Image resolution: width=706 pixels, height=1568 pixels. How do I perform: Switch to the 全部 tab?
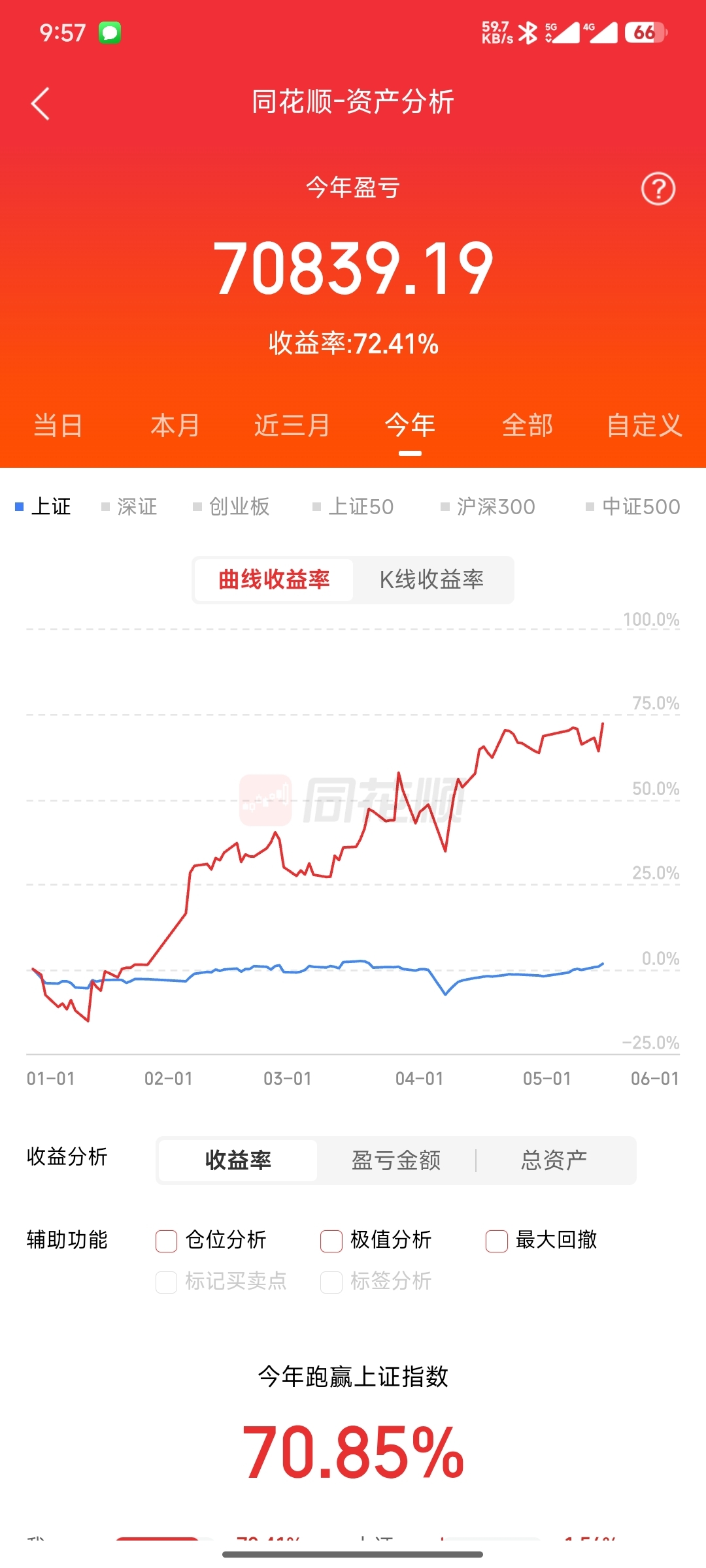click(x=528, y=425)
